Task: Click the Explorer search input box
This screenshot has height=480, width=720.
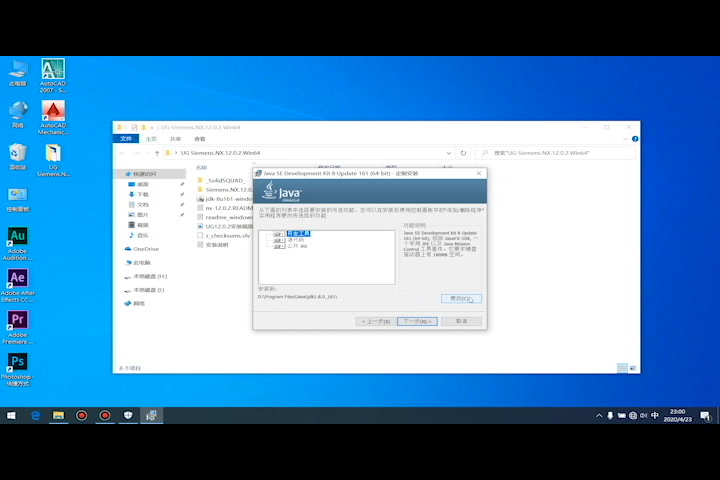Action: click(560, 153)
